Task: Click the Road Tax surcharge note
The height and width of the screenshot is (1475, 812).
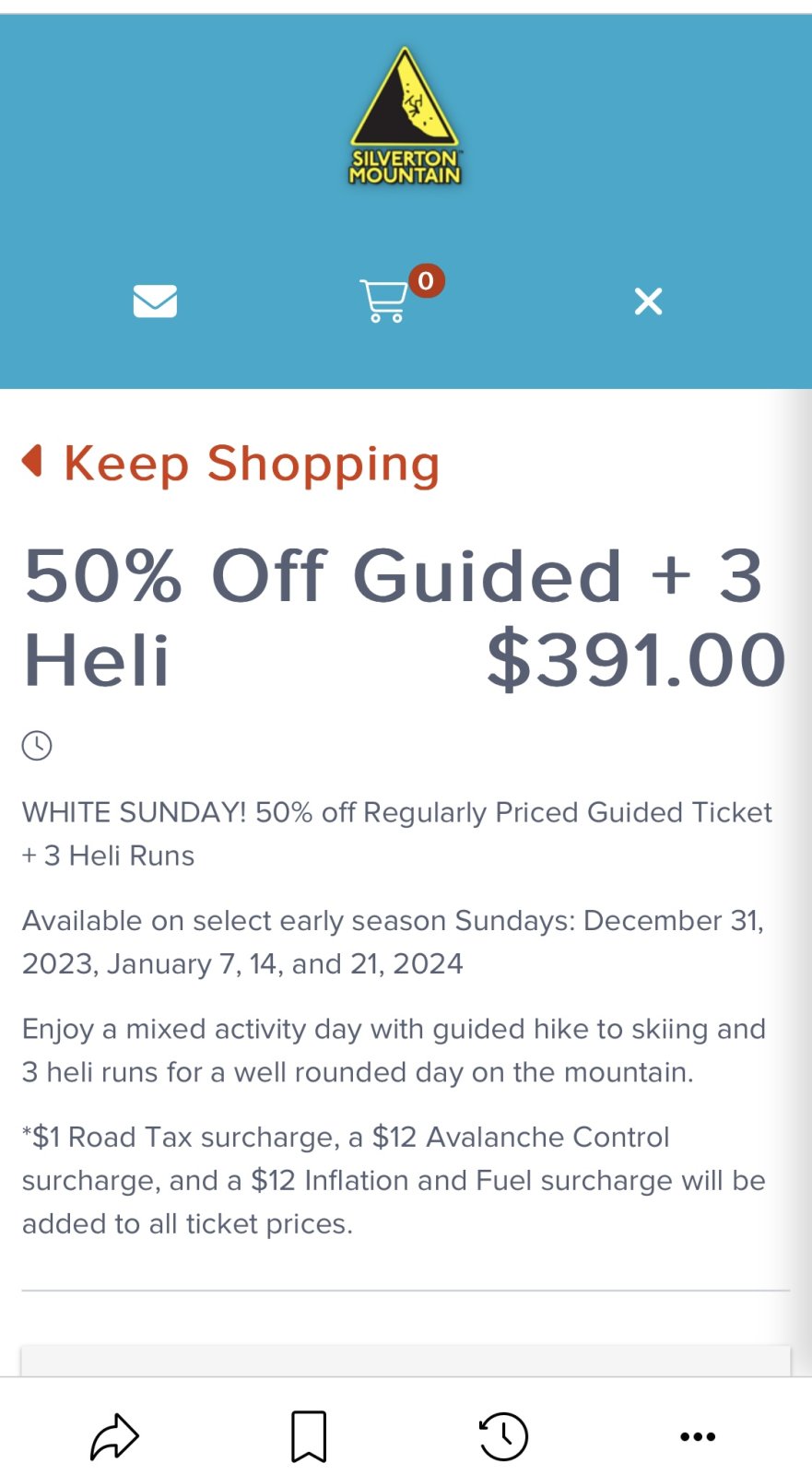Action: click(394, 1180)
